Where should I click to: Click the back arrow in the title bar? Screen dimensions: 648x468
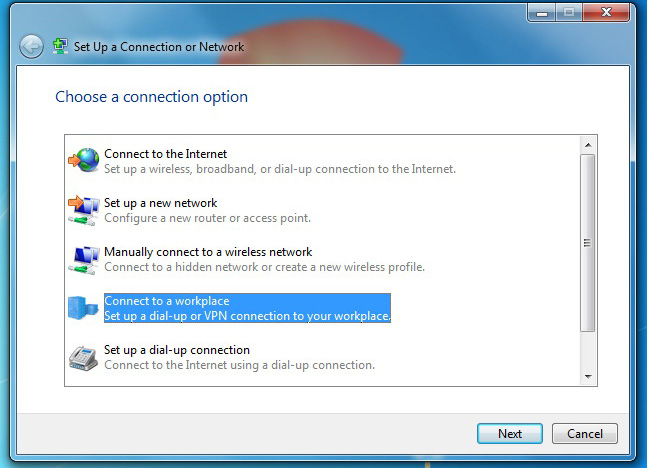tap(31, 47)
